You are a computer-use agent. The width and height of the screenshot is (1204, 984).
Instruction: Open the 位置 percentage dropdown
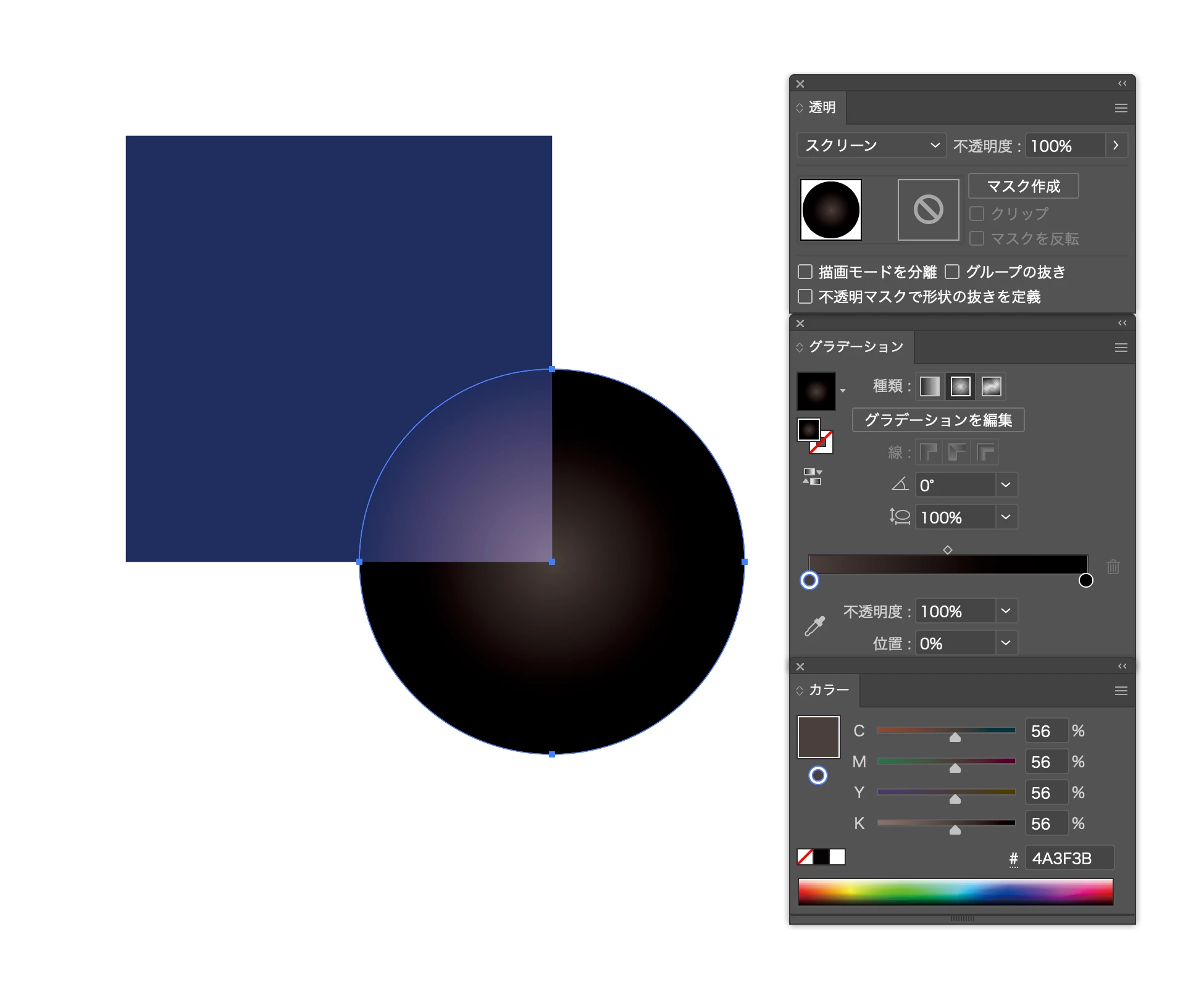(1006, 643)
